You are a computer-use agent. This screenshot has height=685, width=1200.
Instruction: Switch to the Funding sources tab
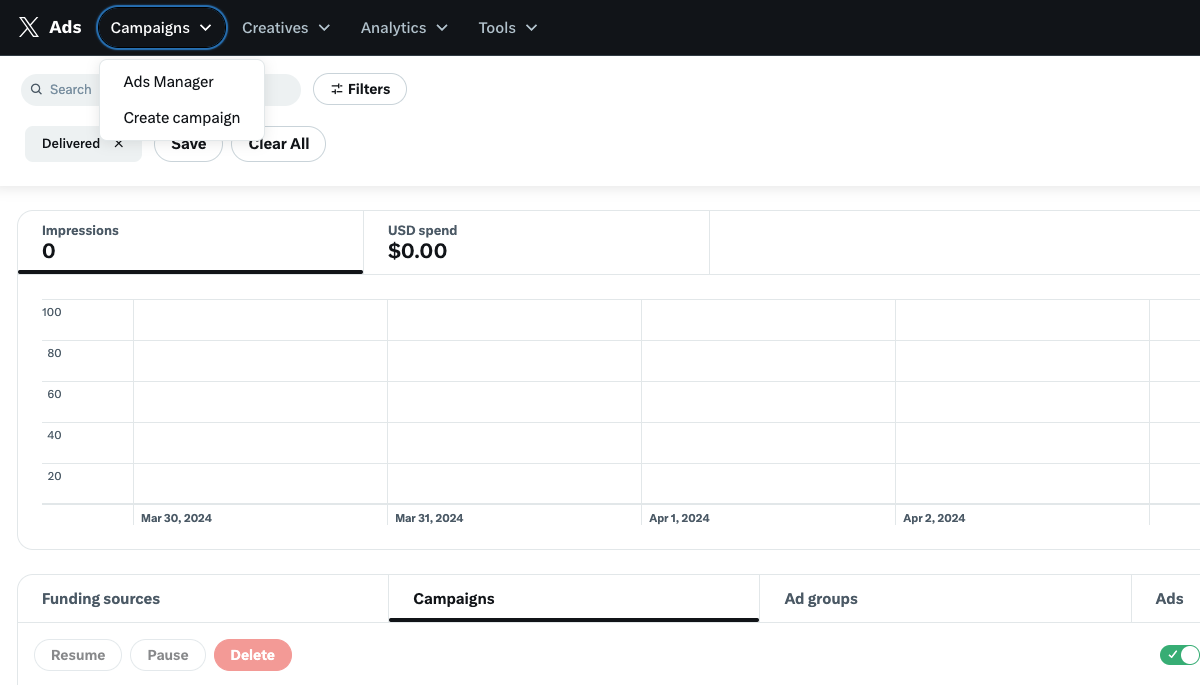(100, 598)
